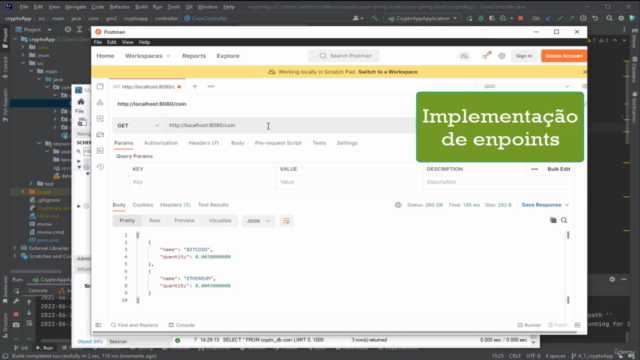Viewport: 640px width, 360px height.
Task: Click the response body vertical scrollbar
Action: [568, 267]
